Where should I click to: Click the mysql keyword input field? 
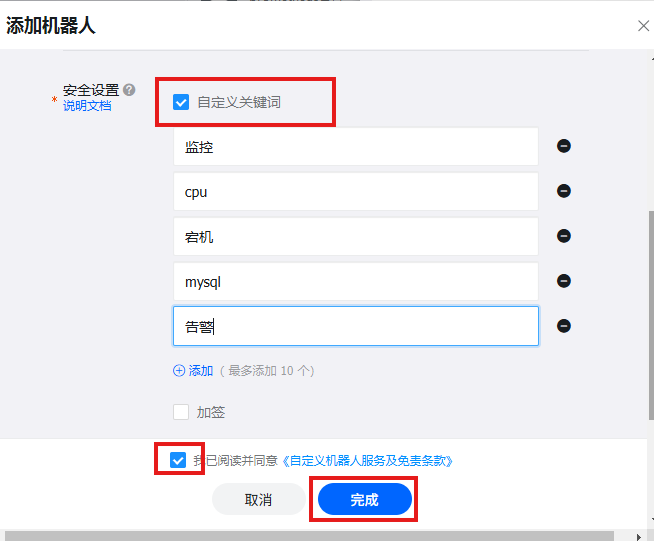click(x=355, y=281)
